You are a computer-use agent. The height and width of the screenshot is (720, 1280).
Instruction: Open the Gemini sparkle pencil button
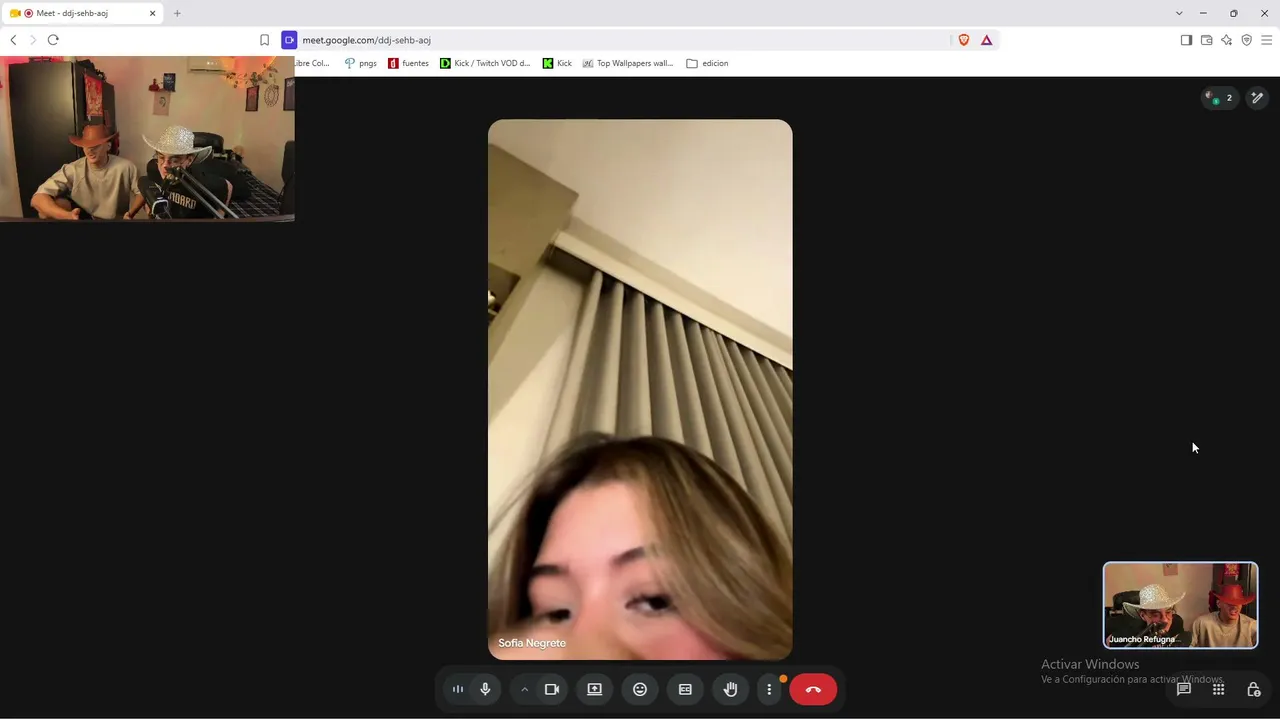tap(1257, 98)
